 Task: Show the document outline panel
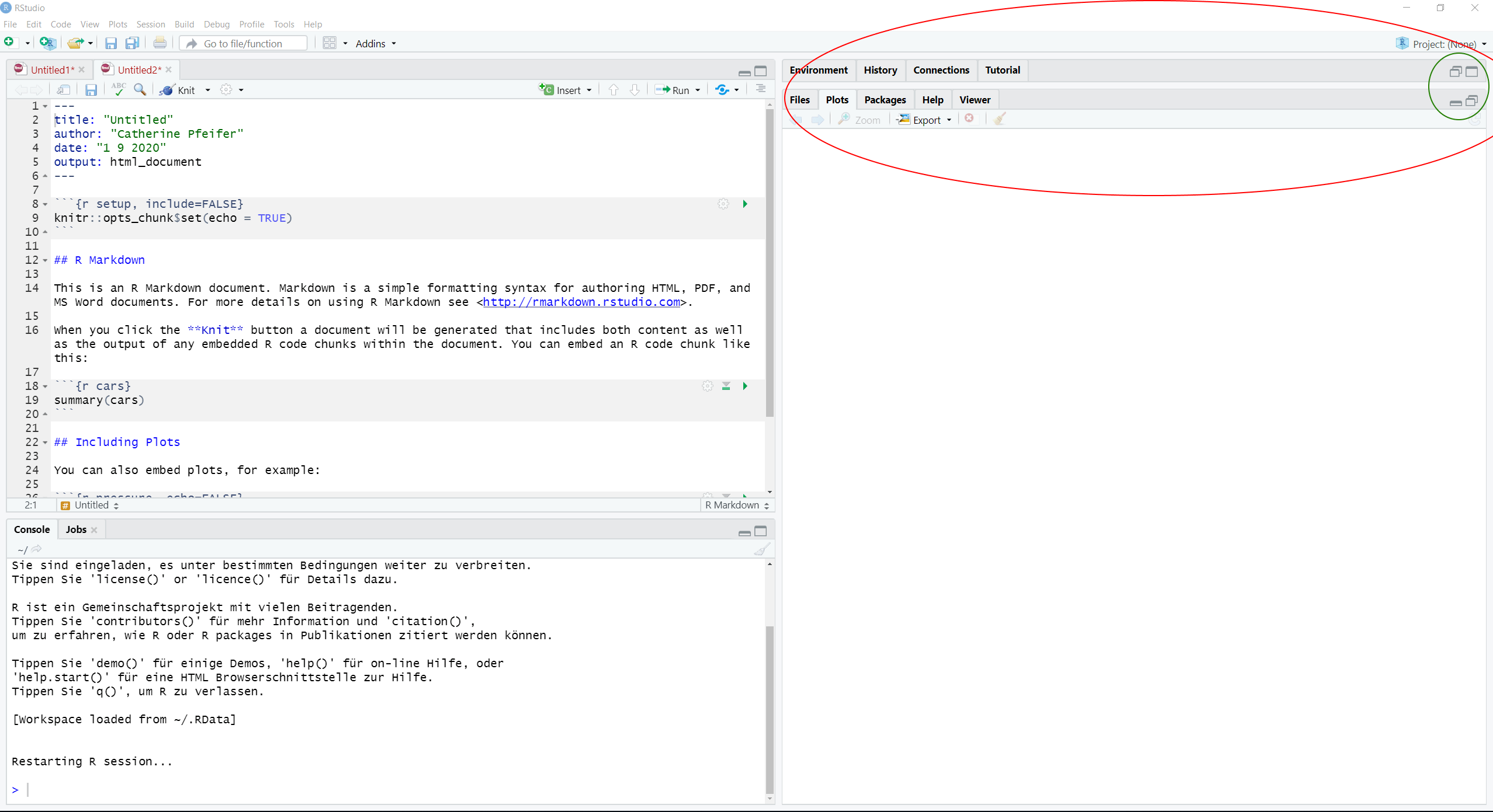tap(760, 89)
